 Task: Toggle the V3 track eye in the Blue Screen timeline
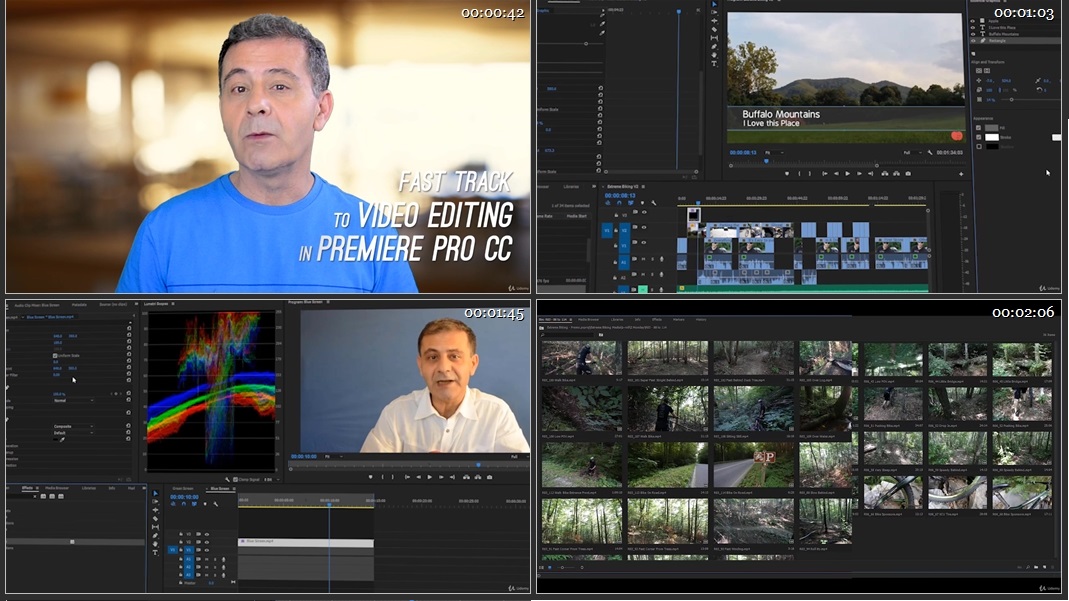click(207, 534)
